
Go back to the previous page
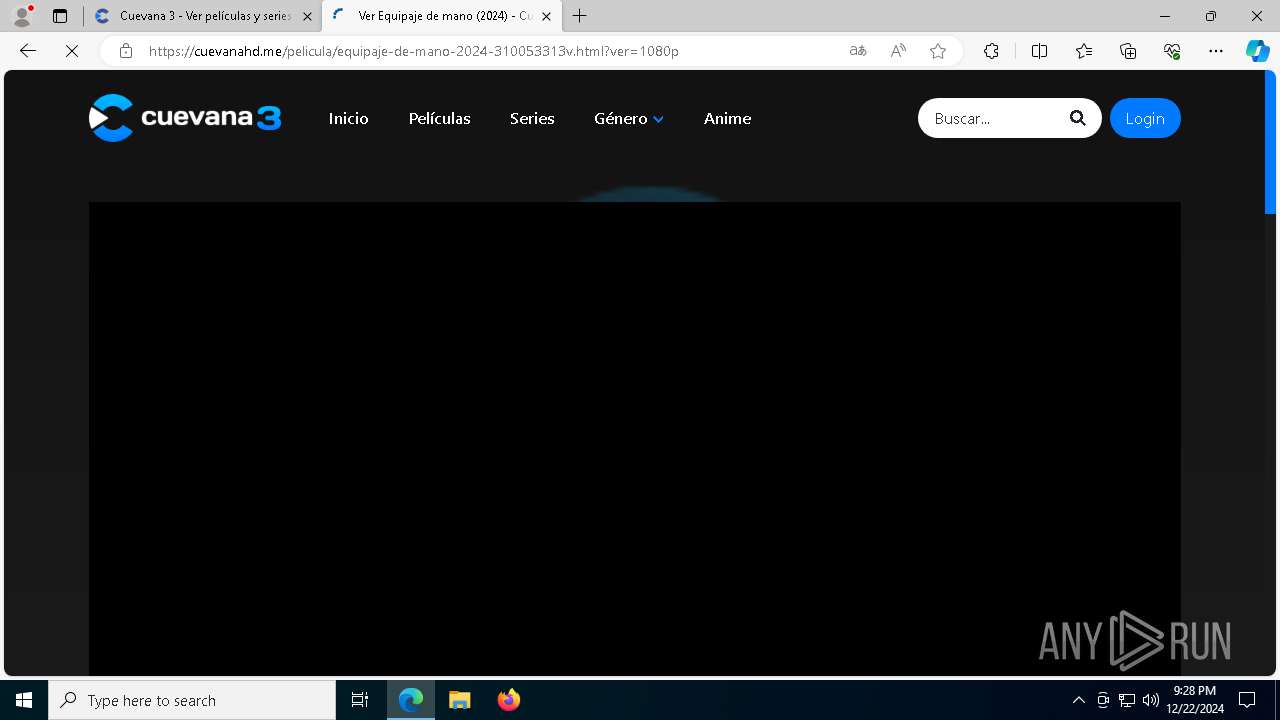click(x=28, y=51)
